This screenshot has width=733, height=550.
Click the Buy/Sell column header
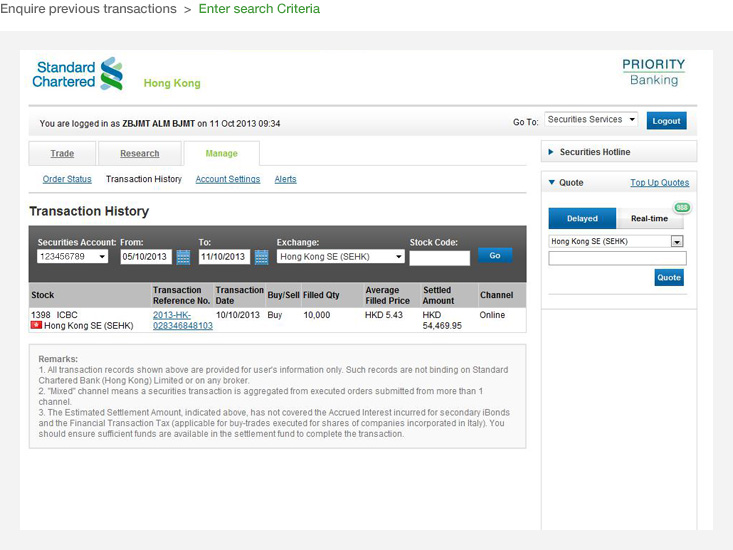tap(283, 295)
